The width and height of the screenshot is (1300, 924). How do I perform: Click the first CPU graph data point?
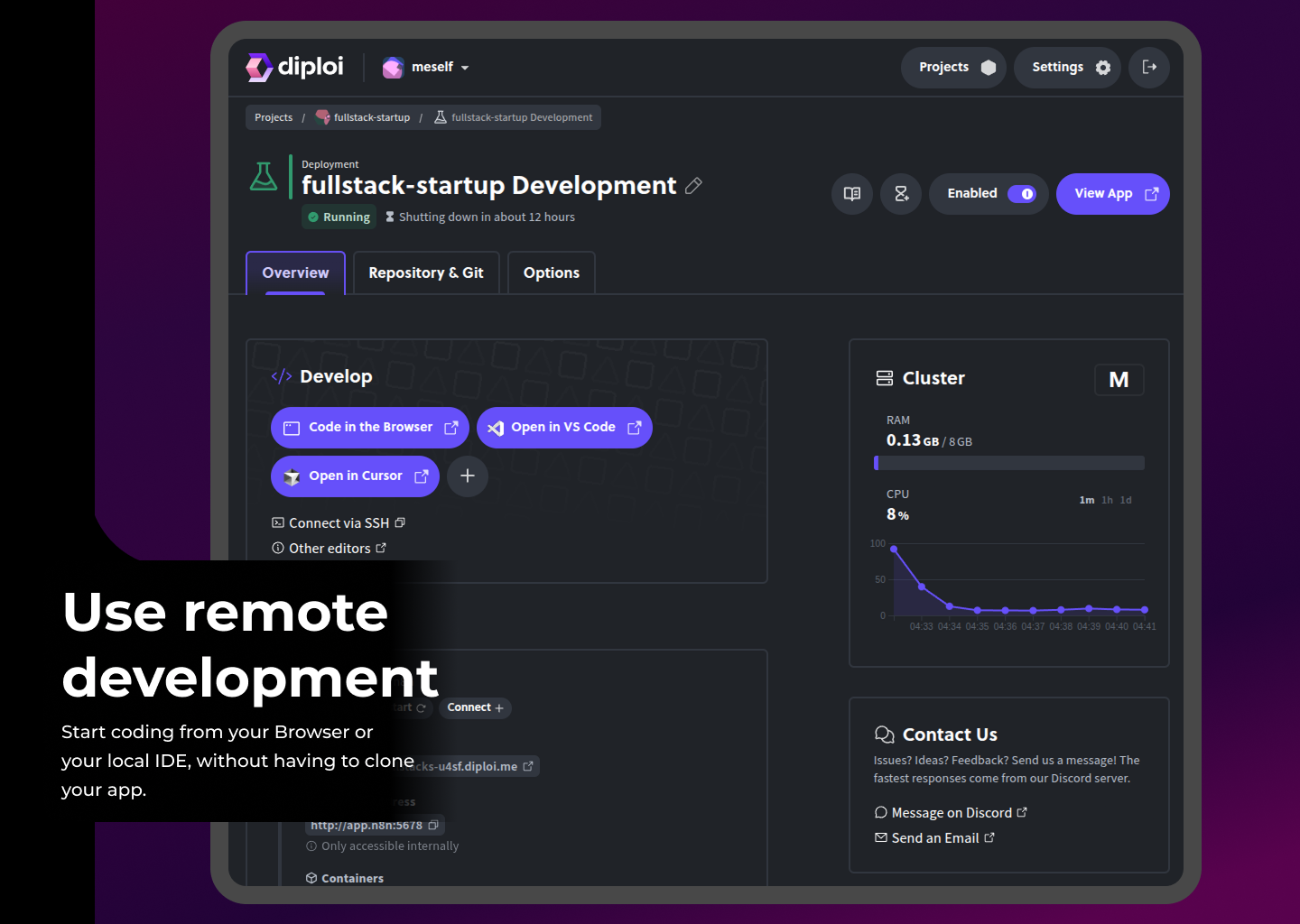(894, 549)
